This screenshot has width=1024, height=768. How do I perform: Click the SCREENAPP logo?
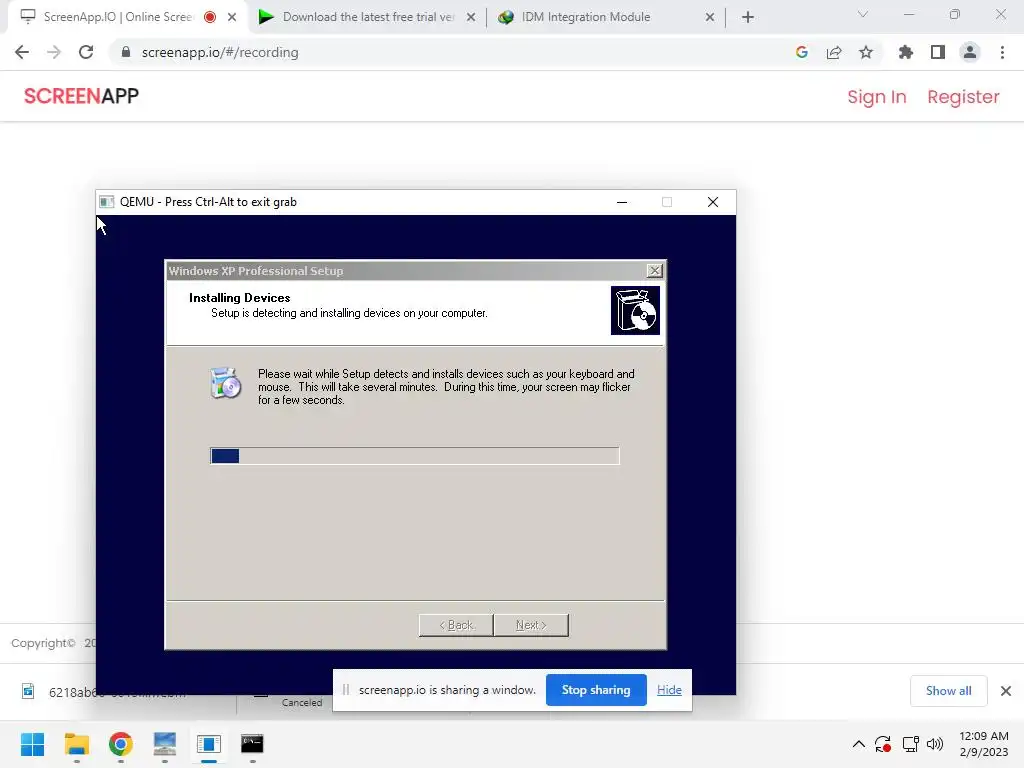81,96
